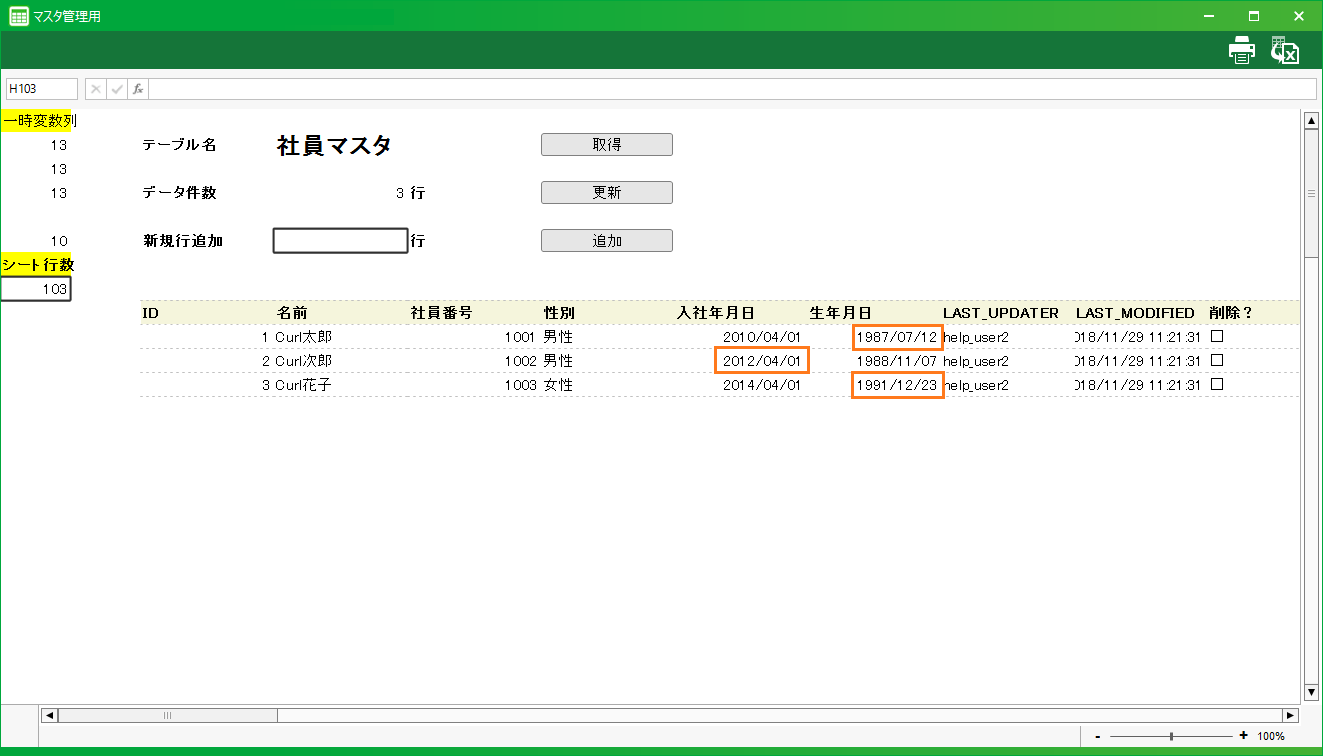The image size is (1323, 756).
Task: Click the zoom out minus icon
Action: tap(1098, 736)
